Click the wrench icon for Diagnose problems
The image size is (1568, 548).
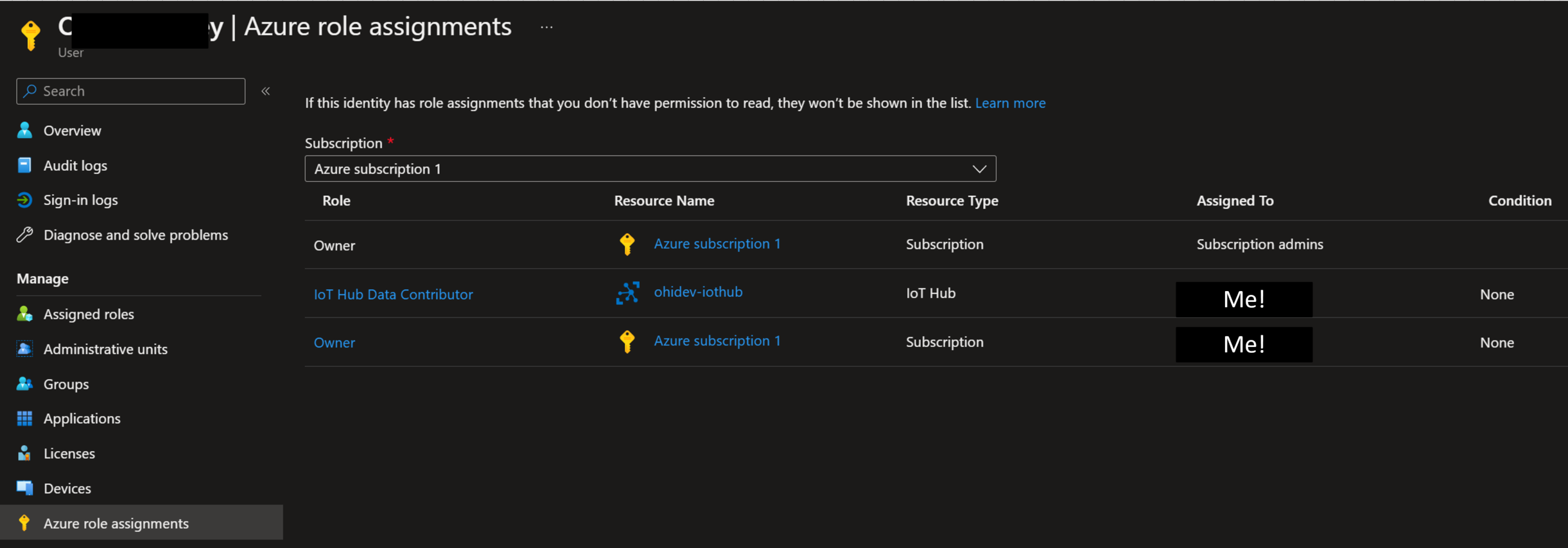24,235
